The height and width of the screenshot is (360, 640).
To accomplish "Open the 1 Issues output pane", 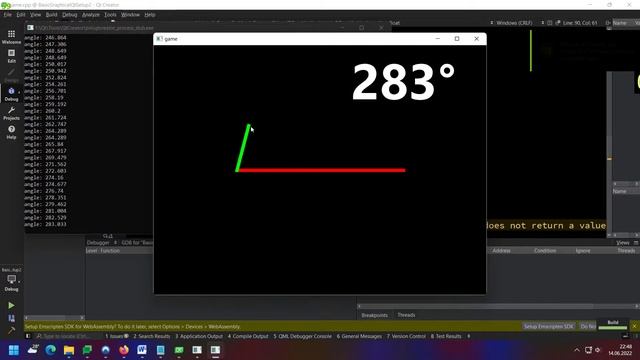I will coord(117,336).
